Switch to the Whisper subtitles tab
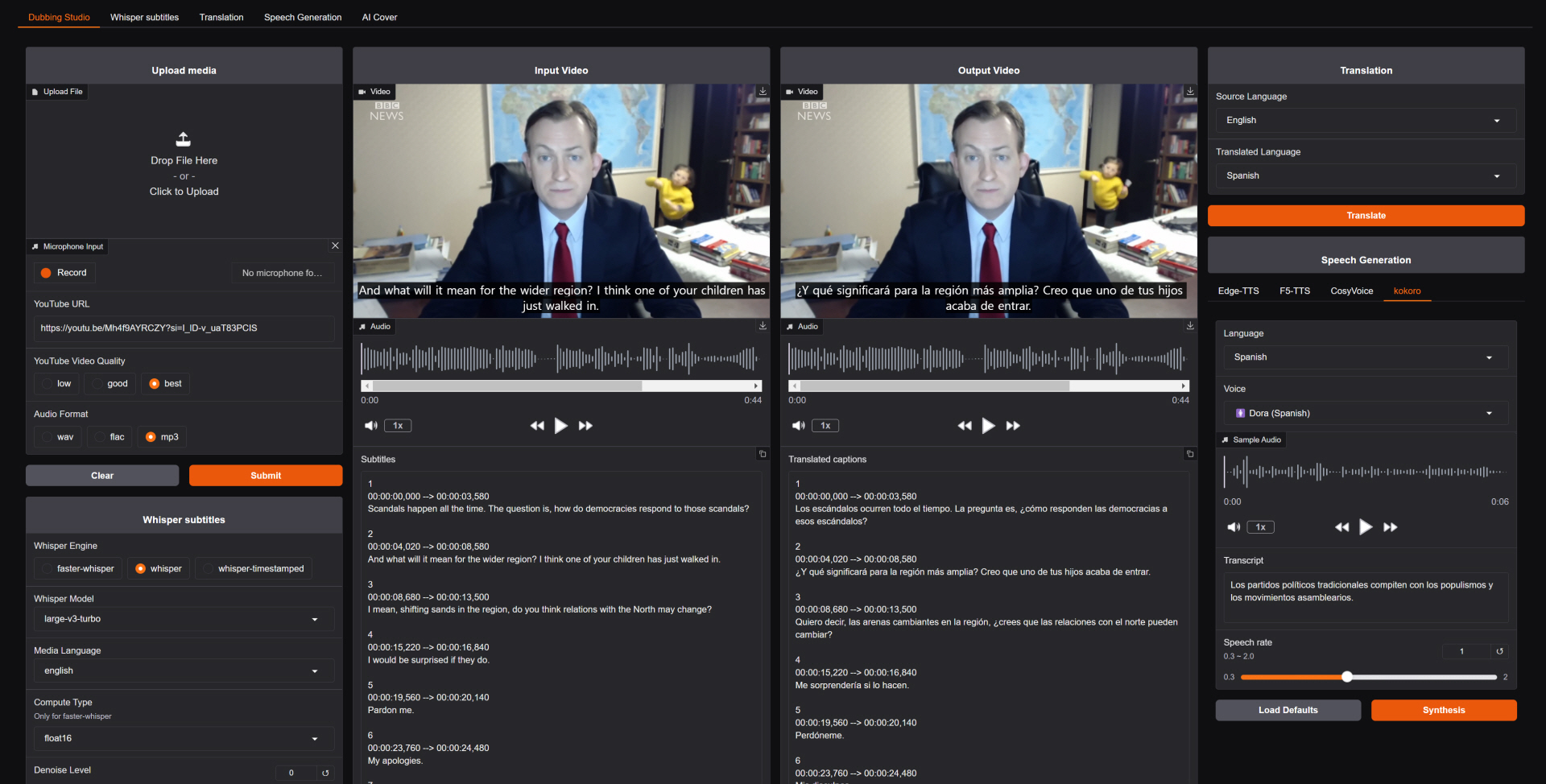This screenshot has width=1546, height=784. [145, 17]
